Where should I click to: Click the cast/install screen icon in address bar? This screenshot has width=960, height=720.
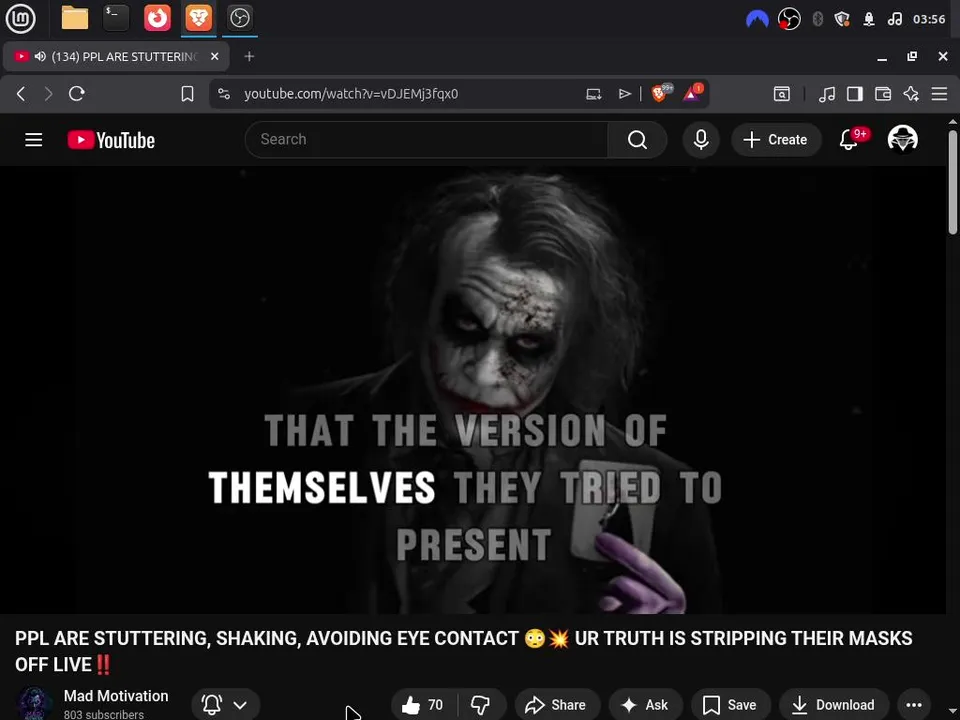click(x=593, y=94)
